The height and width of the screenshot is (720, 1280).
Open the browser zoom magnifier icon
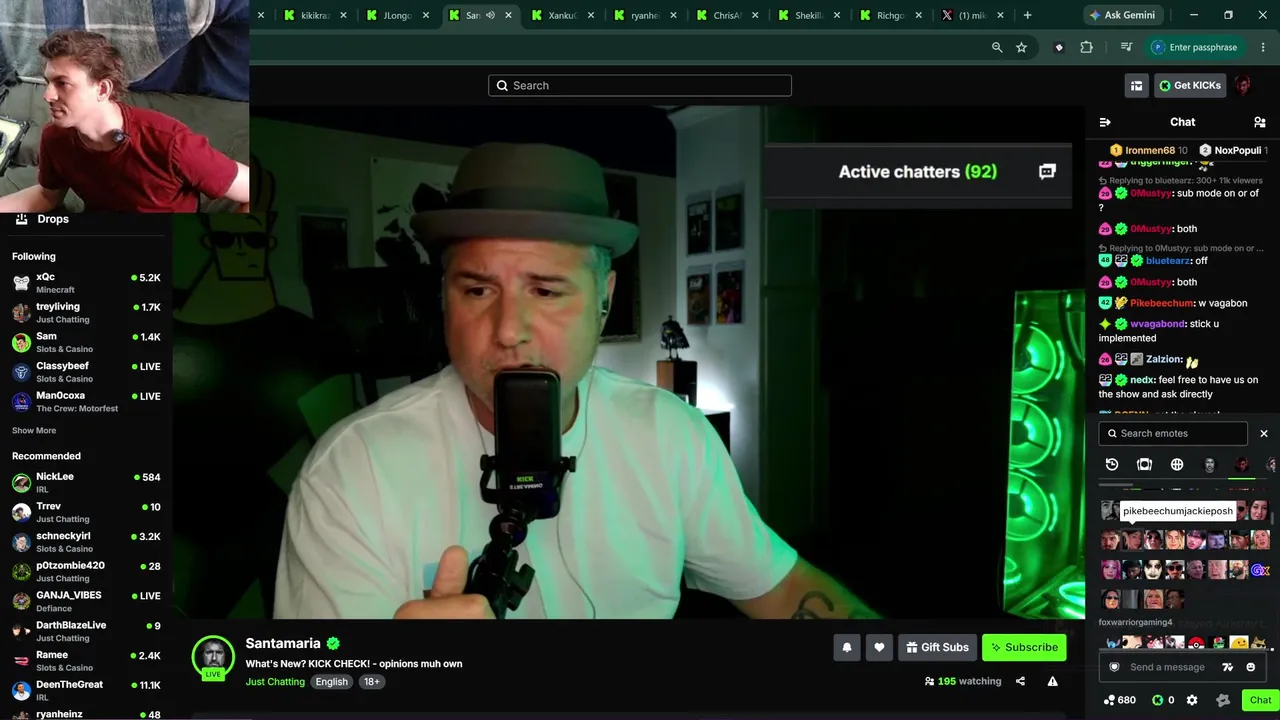pyautogui.click(x=997, y=47)
